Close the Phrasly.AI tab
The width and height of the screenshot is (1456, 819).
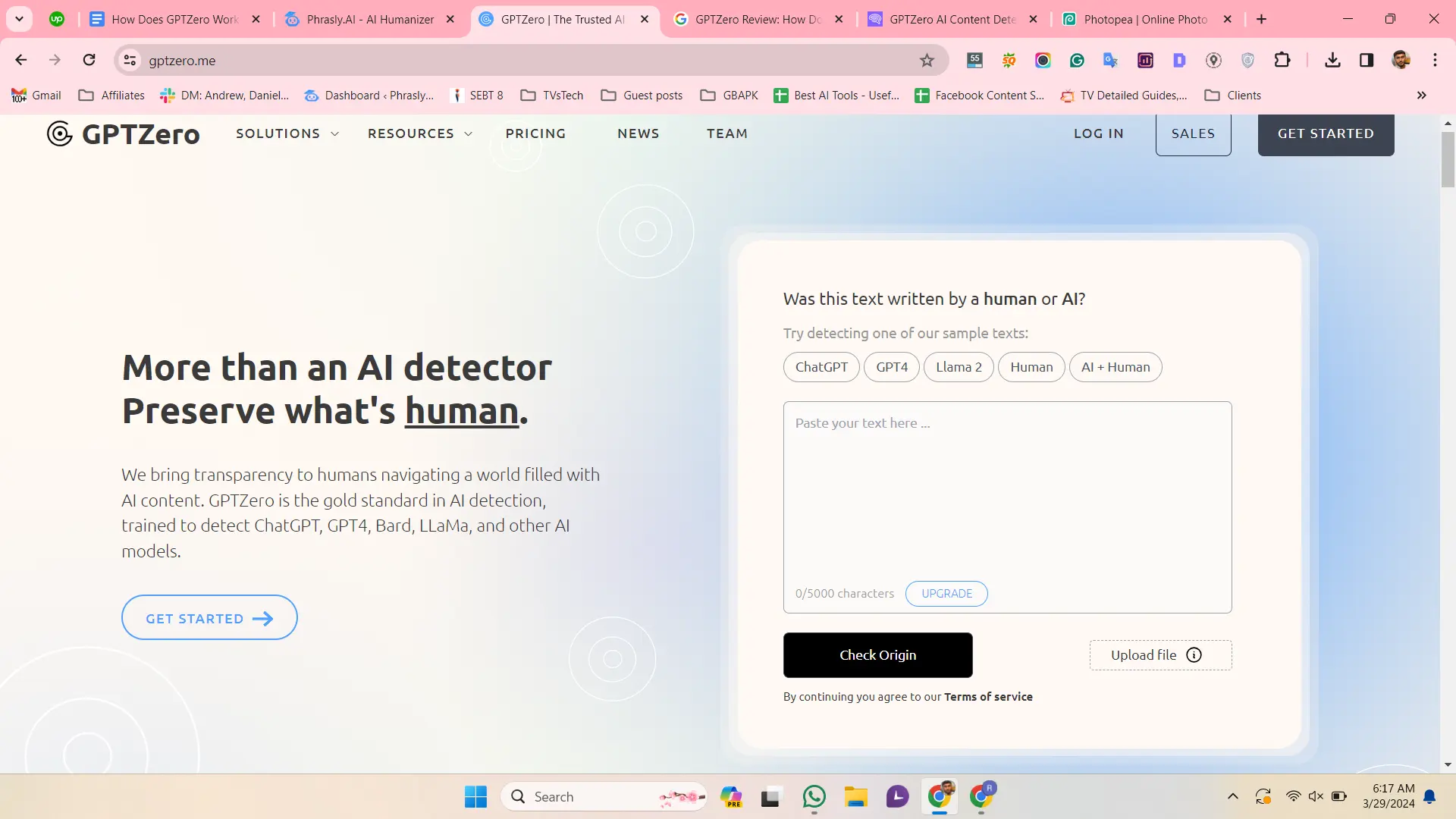click(450, 19)
